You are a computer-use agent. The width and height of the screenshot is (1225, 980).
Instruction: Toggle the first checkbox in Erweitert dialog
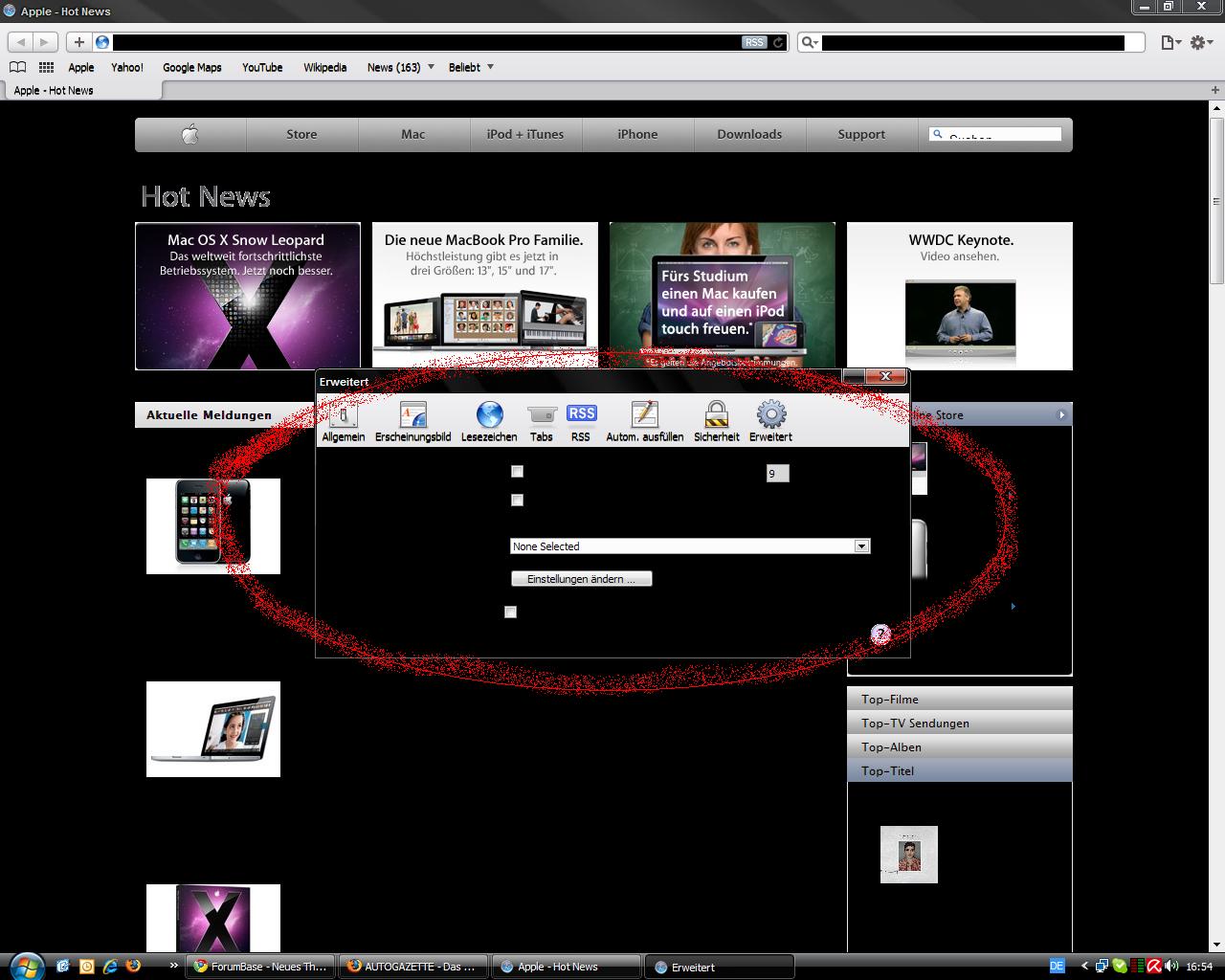[x=517, y=471]
